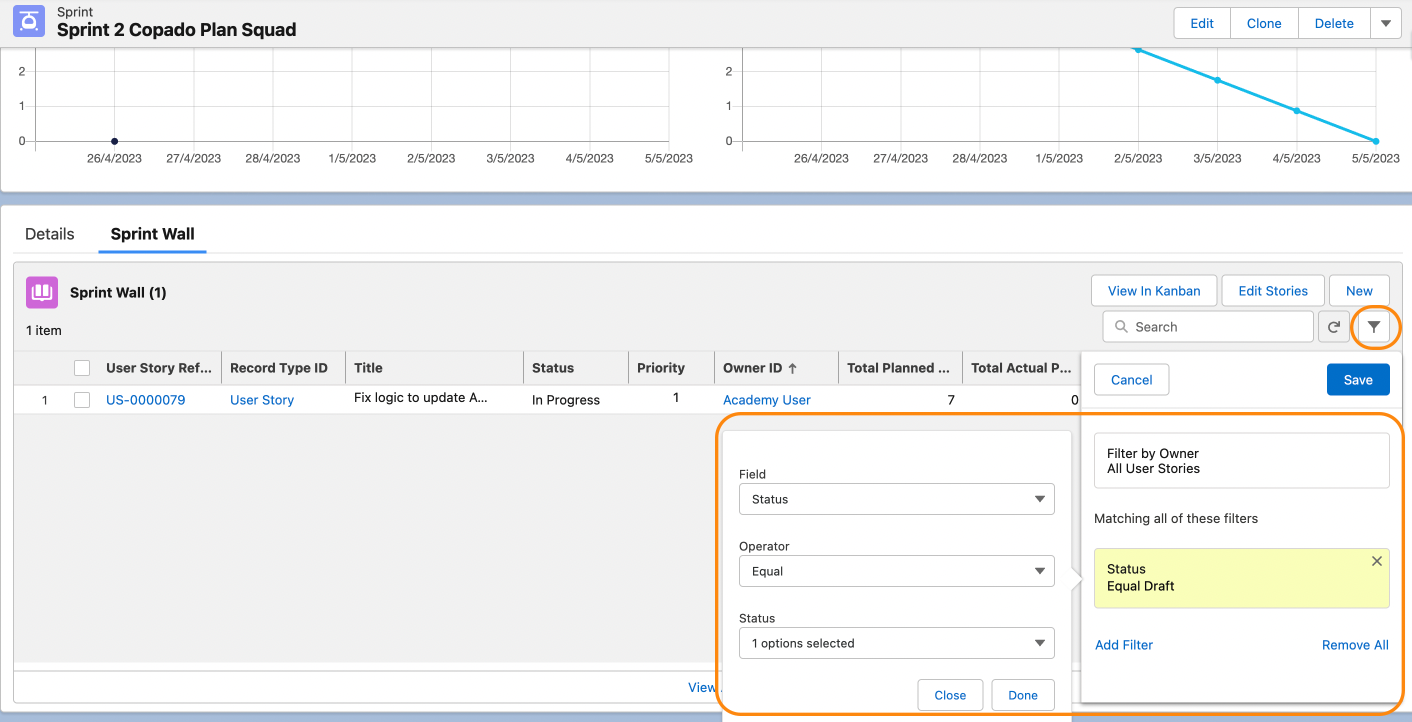Open the Filter by Owner box
This screenshot has height=722, width=1412.
click(1242, 460)
